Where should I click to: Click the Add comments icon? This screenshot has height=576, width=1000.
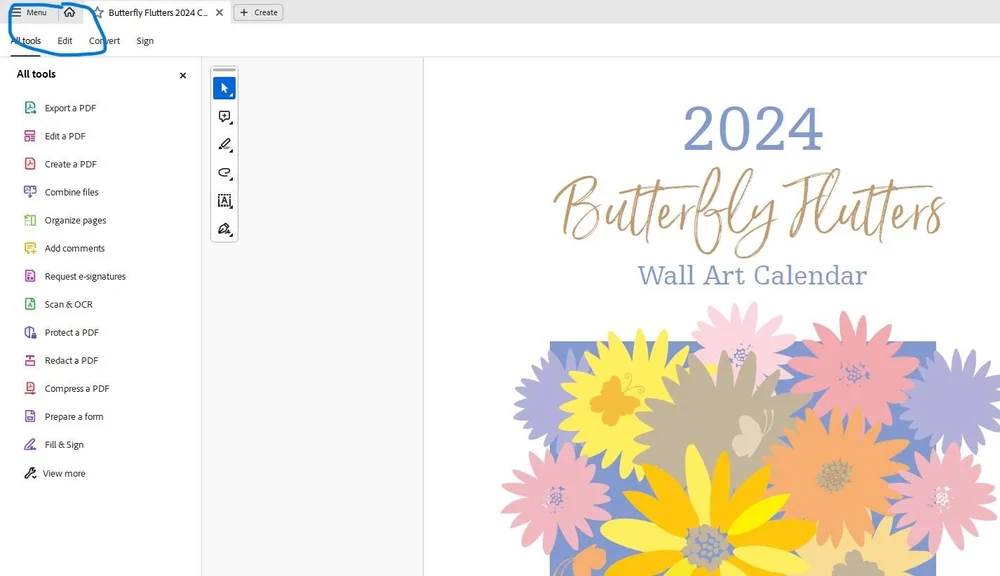click(x=30, y=248)
